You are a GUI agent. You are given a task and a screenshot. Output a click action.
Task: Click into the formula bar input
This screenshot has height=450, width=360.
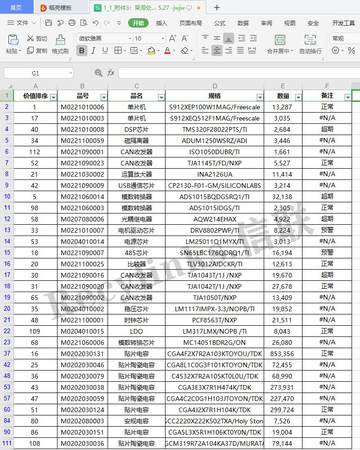[x=238, y=73]
